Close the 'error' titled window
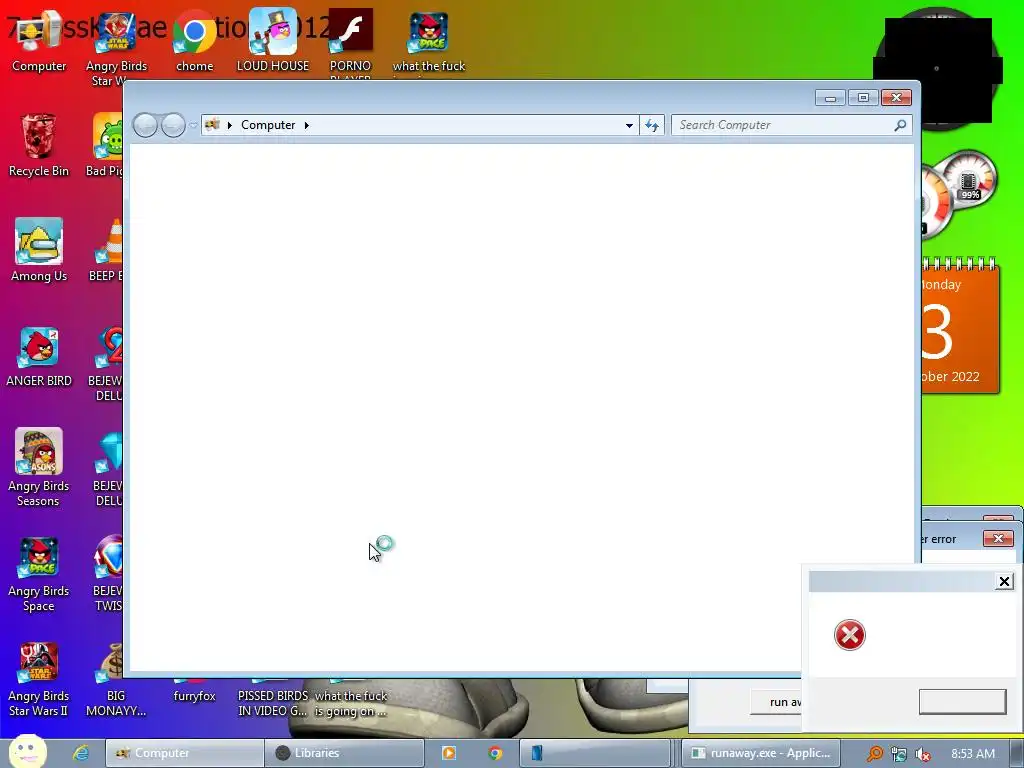The width and height of the screenshot is (1024, 768). [x=998, y=538]
